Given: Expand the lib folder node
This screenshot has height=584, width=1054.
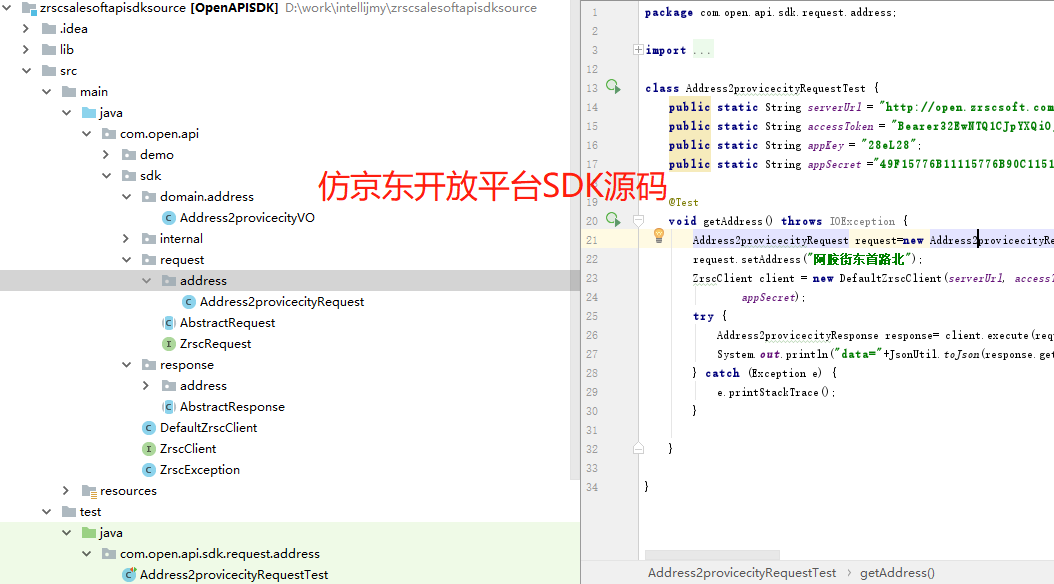Looking at the screenshot, I should pos(27,50).
